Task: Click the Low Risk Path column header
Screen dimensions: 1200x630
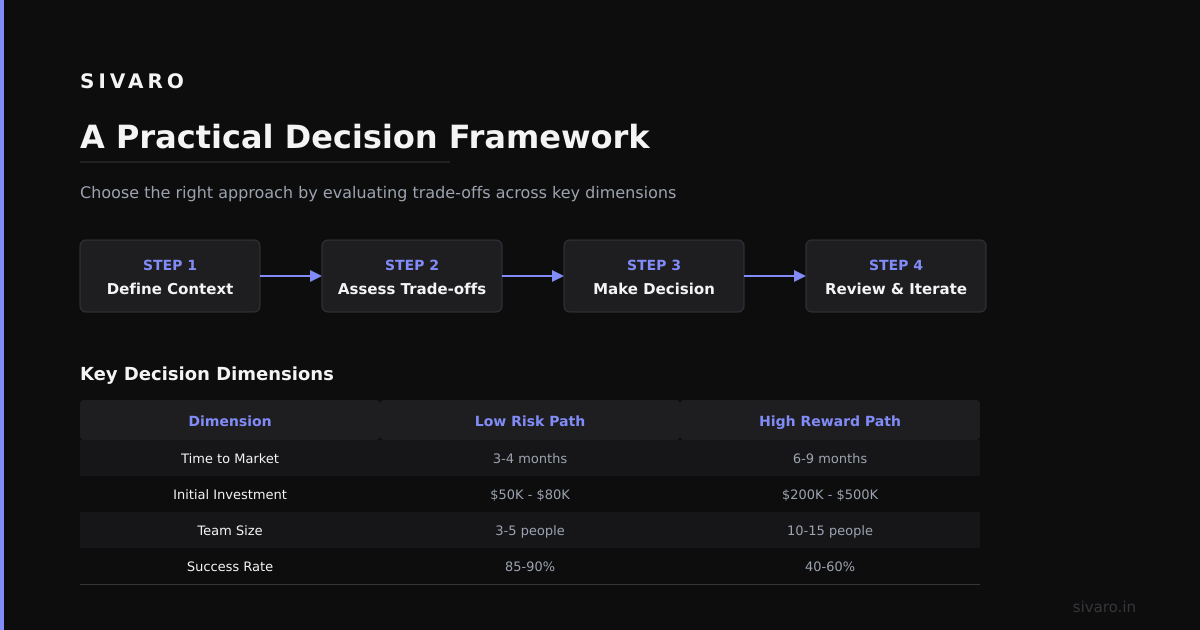Action: pyautogui.click(x=530, y=421)
